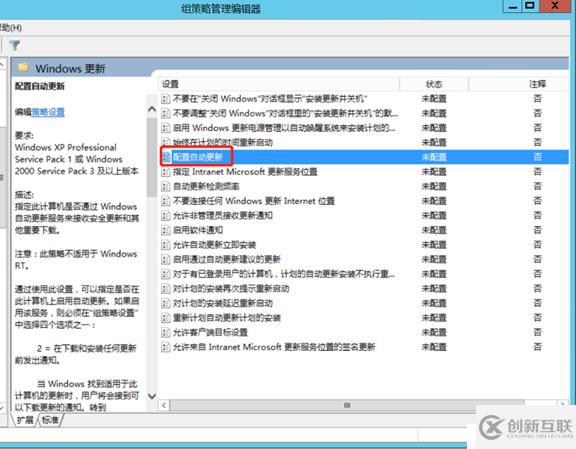This screenshot has height=449, width=576.
Task: Click icon of 启用软件通知 policy
Action: point(166,230)
